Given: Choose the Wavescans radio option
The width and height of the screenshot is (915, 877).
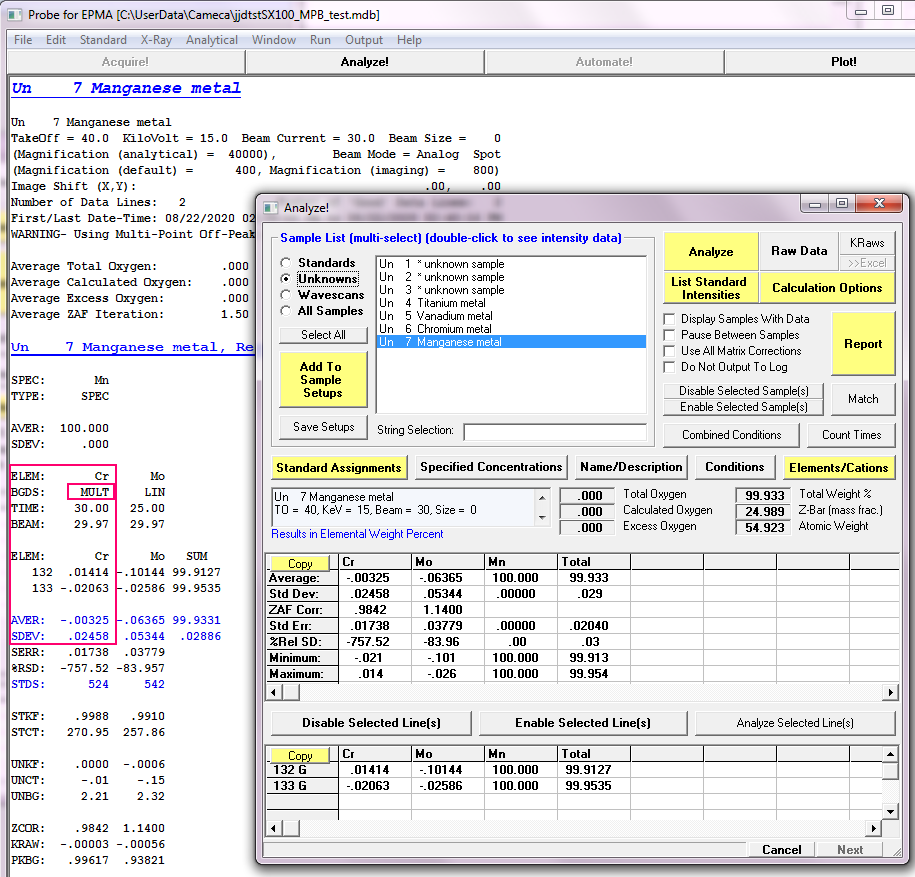Looking at the screenshot, I should [286, 295].
